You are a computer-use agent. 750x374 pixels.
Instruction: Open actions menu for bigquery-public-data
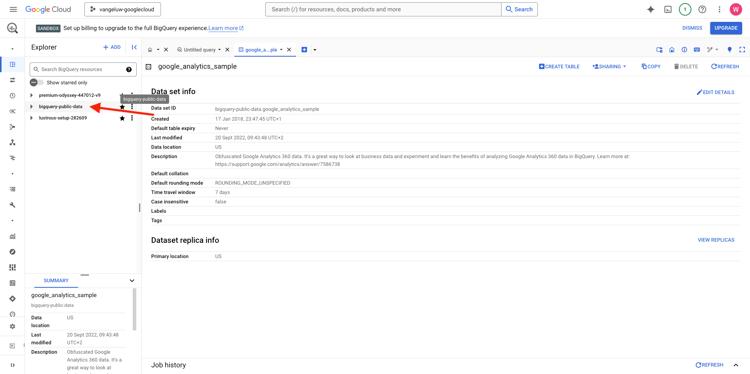coord(132,107)
